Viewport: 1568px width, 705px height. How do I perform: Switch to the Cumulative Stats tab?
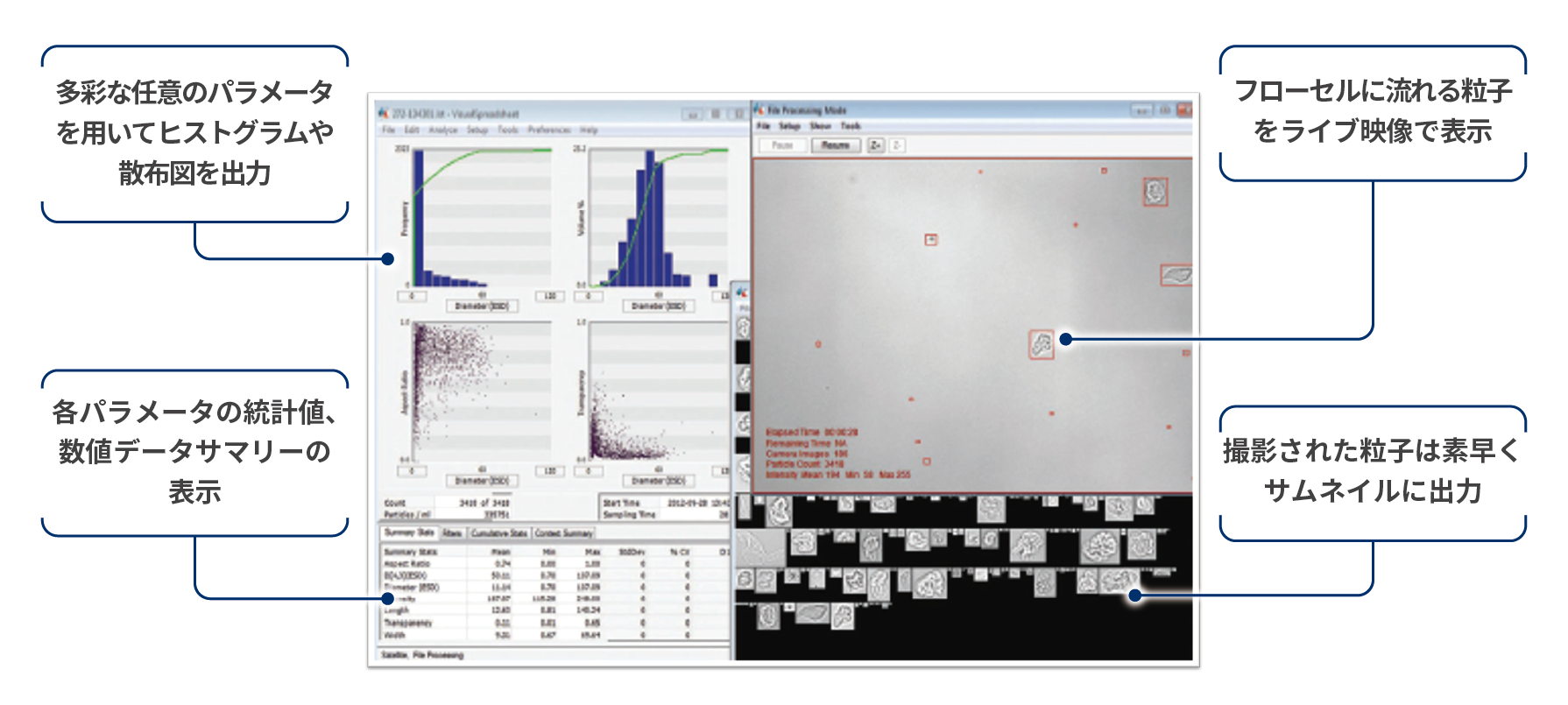pos(498,532)
